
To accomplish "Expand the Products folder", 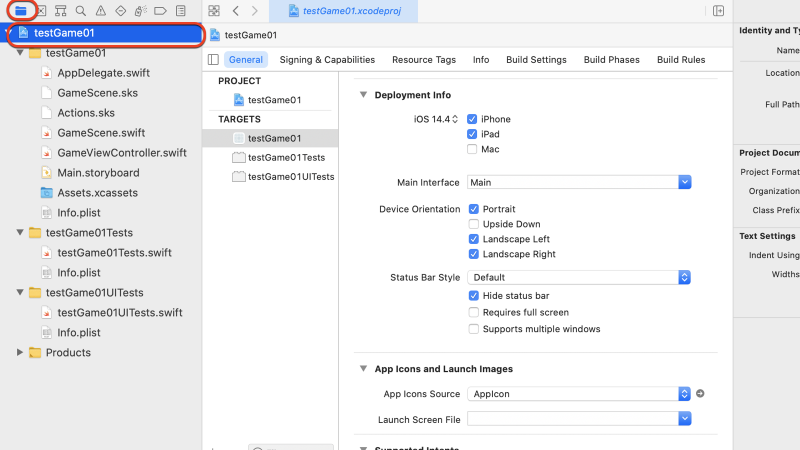I will point(20,352).
